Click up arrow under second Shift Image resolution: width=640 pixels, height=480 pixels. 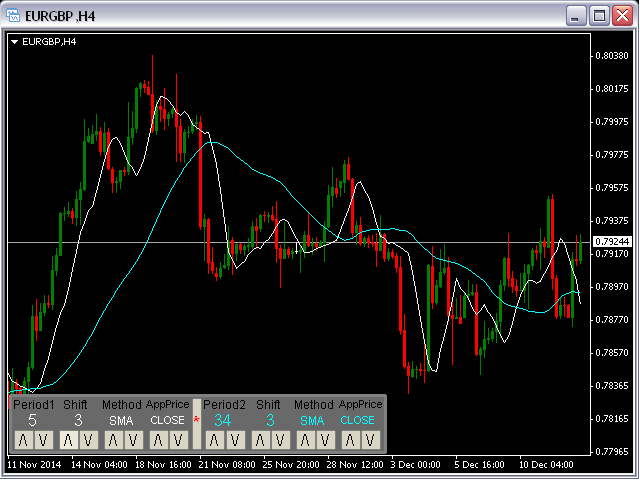pos(260,440)
